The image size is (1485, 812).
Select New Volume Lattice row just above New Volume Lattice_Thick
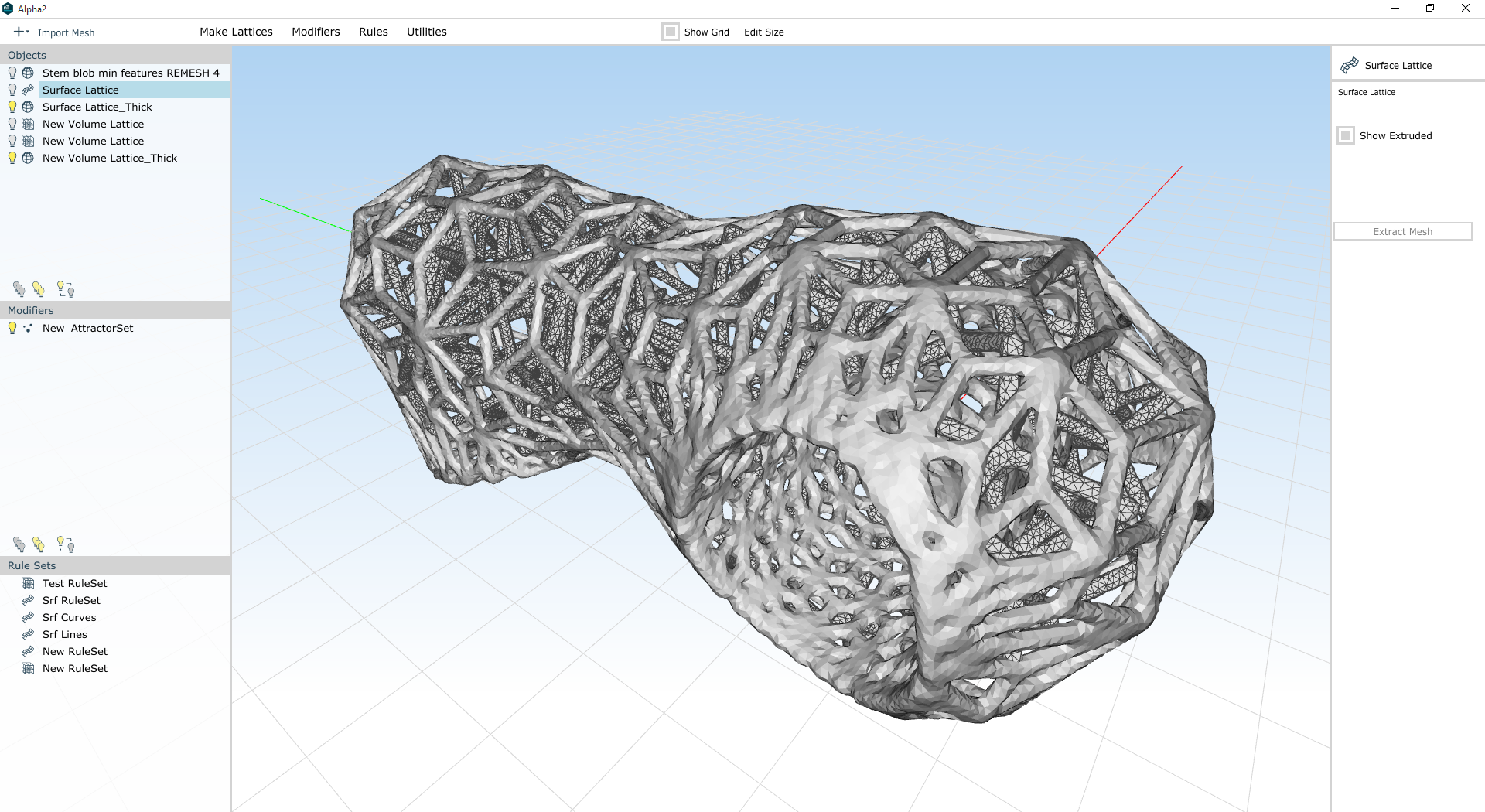[93, 141]
